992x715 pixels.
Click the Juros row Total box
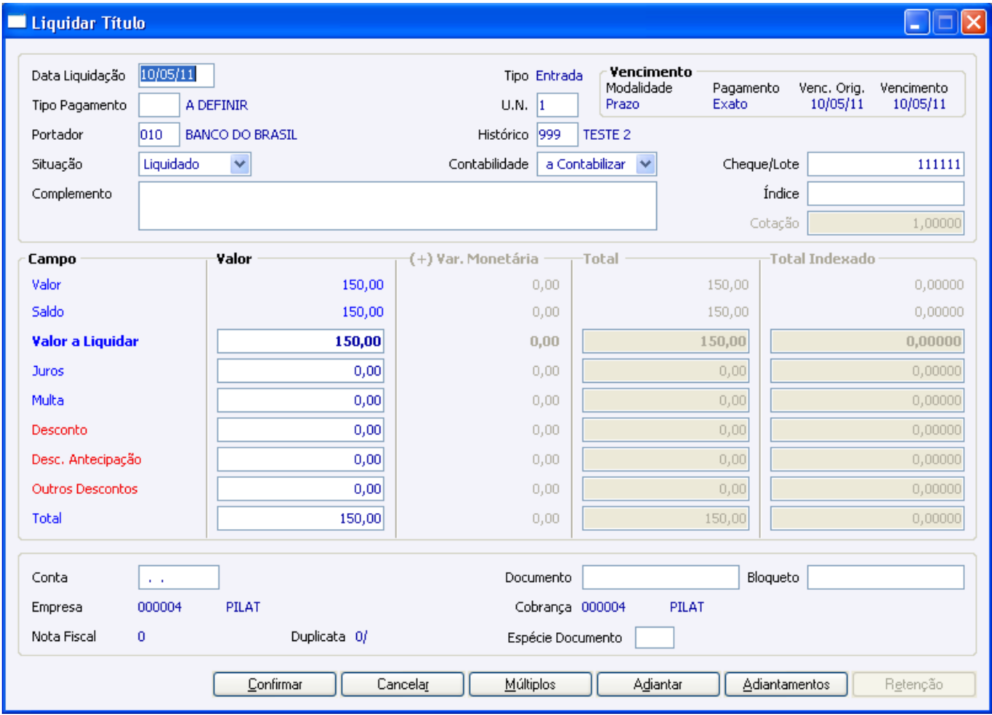666,371
